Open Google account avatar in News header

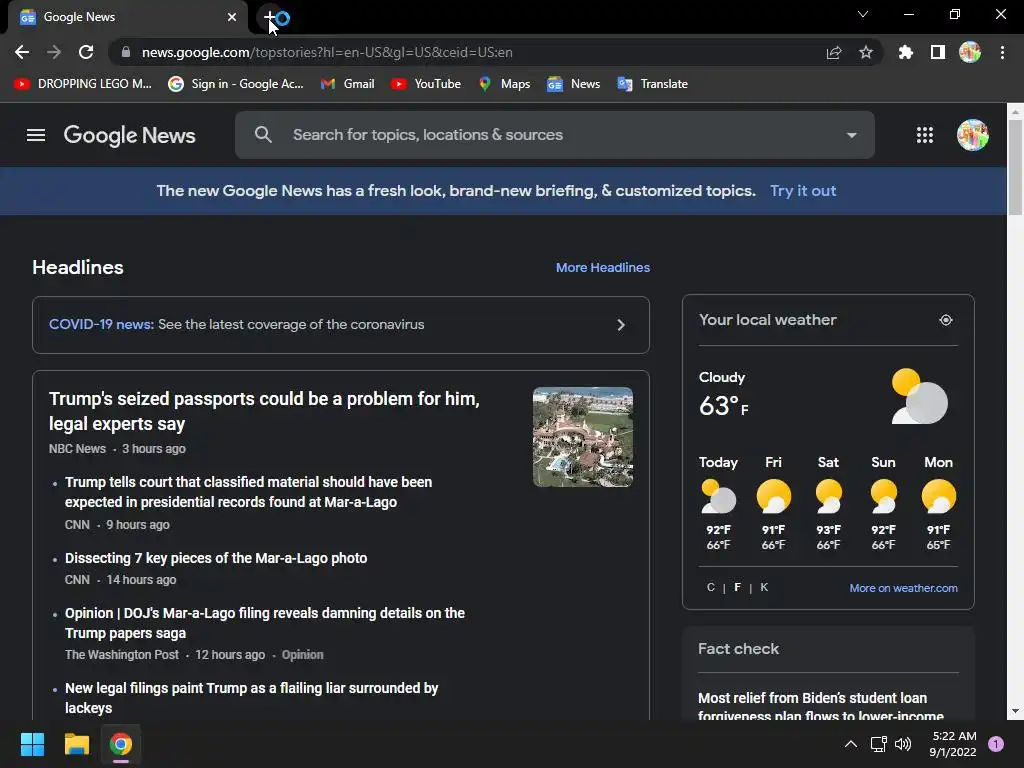pos(972,135)
